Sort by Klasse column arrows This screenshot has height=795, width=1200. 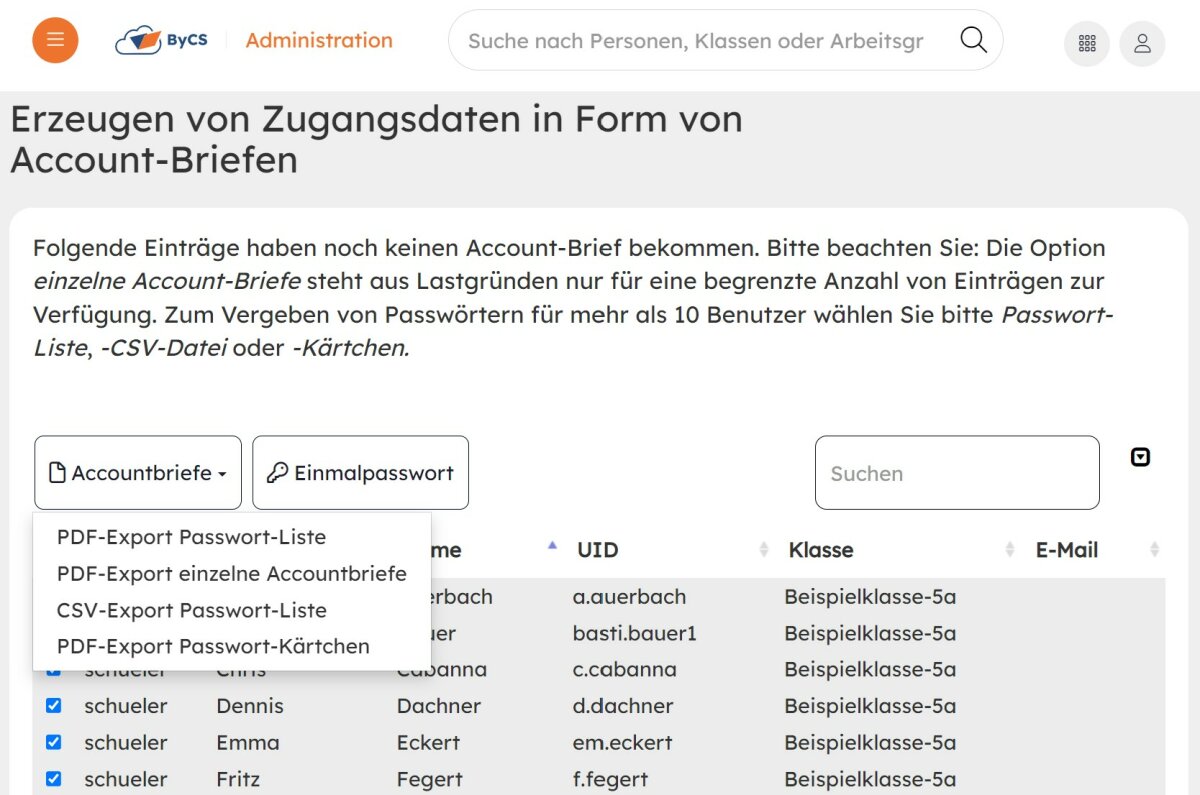coord(1010,550)
